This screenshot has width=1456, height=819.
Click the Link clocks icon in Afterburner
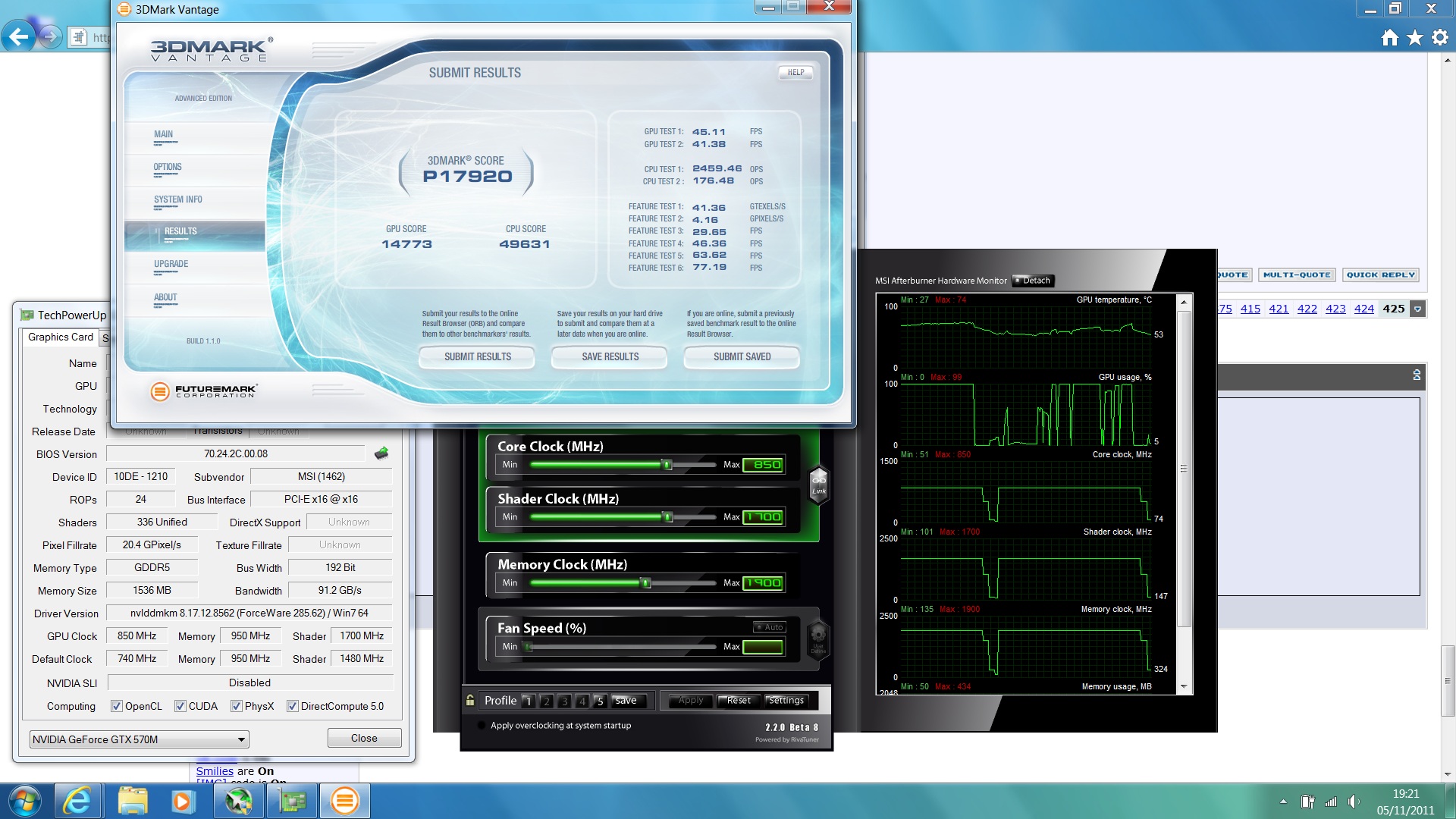click(x=819, y=485)
